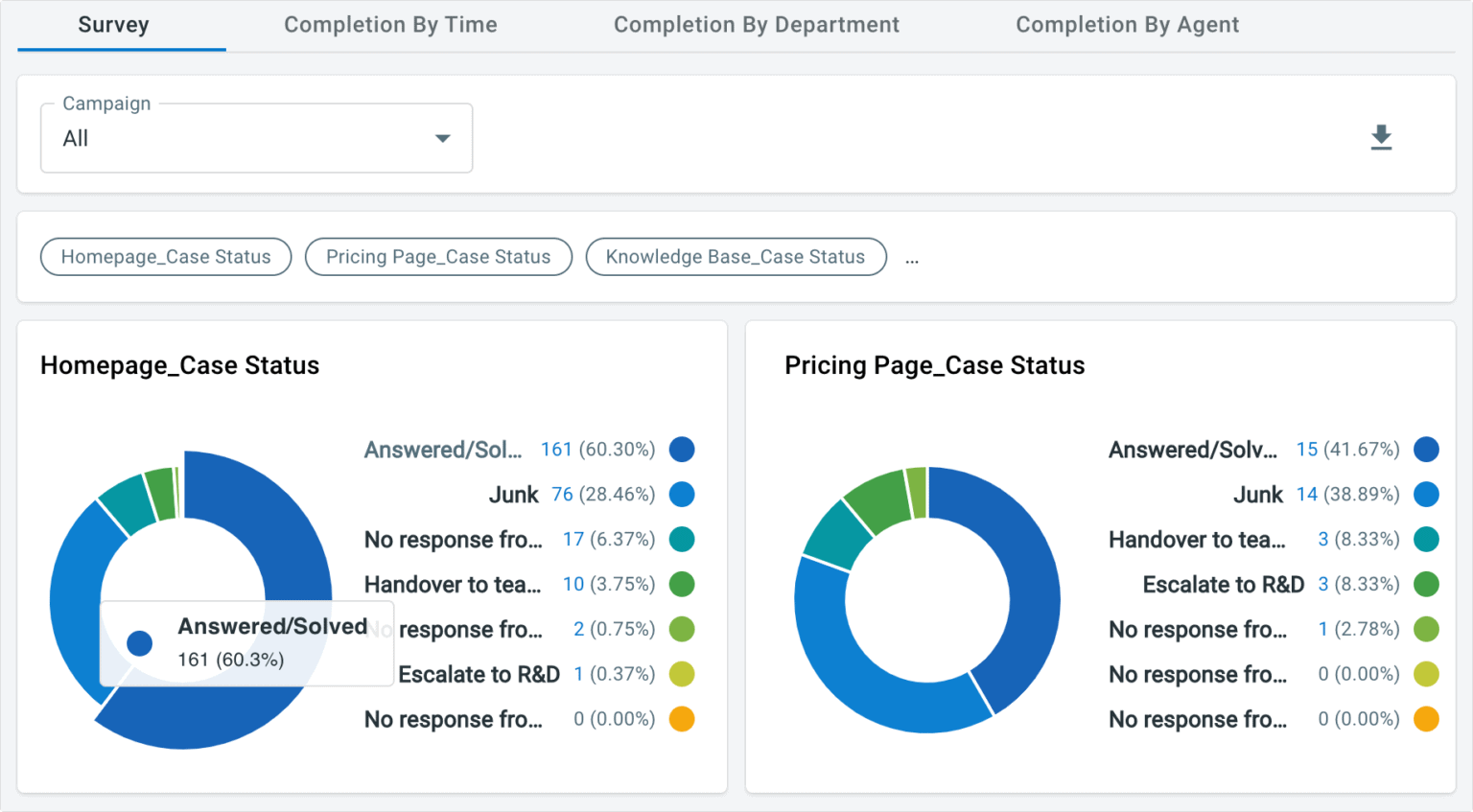Image resolution: width=1473 pixels, height=812 pixels.
Task: Click the 'Homepage_Case Status' card title
Action: pos(180,365)
